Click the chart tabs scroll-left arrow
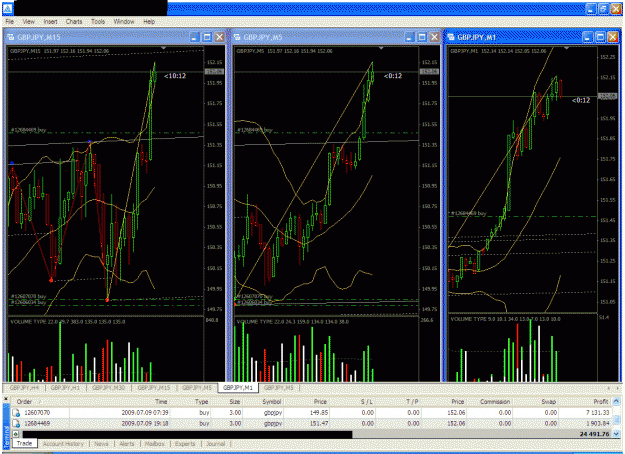 (x=609, y=388)
